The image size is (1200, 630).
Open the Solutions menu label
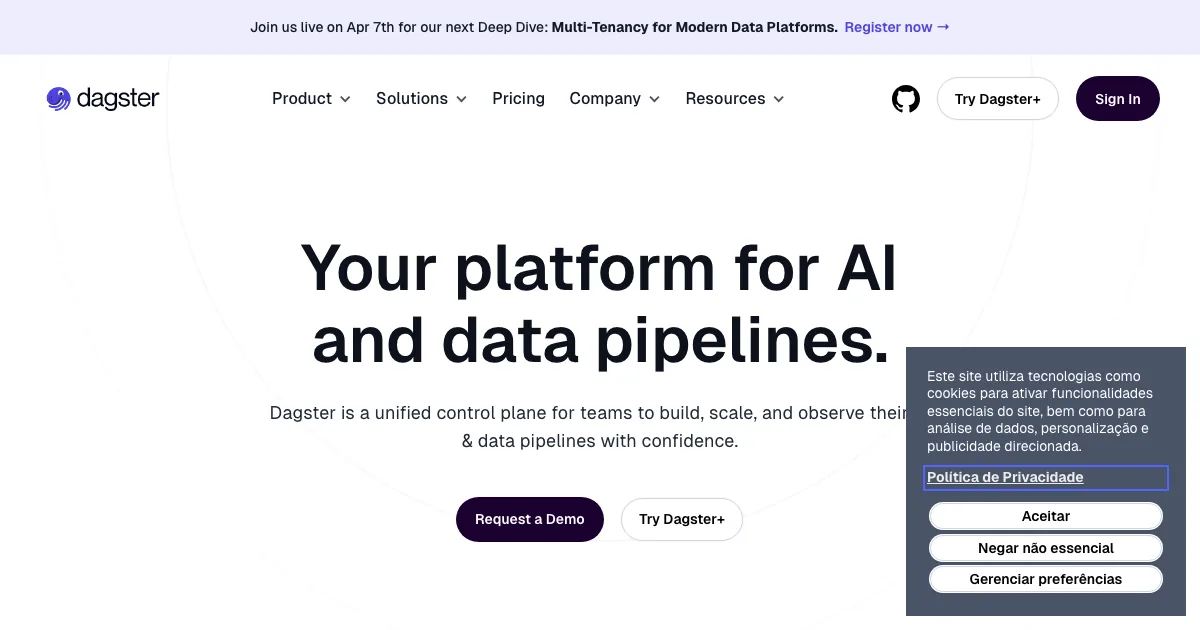pos(412,99)
